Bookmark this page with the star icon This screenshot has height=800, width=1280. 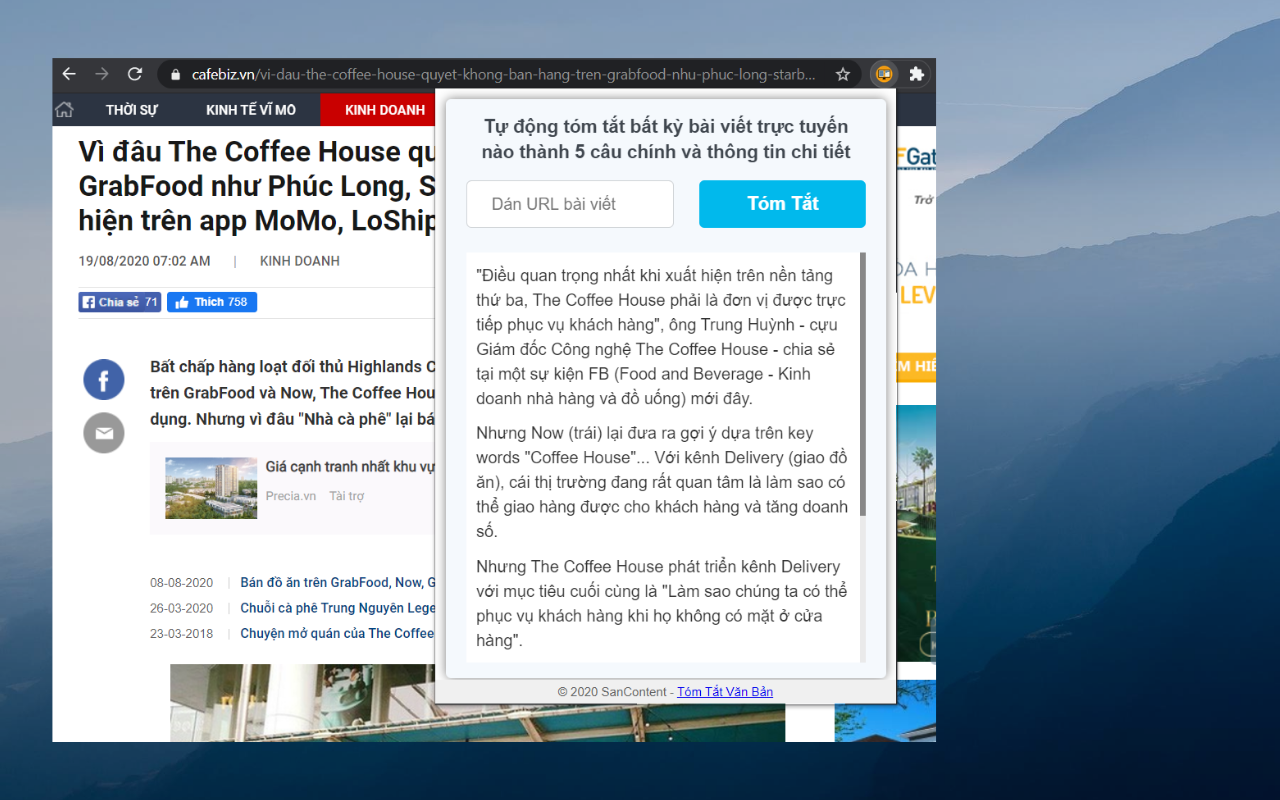click(843, 74)
